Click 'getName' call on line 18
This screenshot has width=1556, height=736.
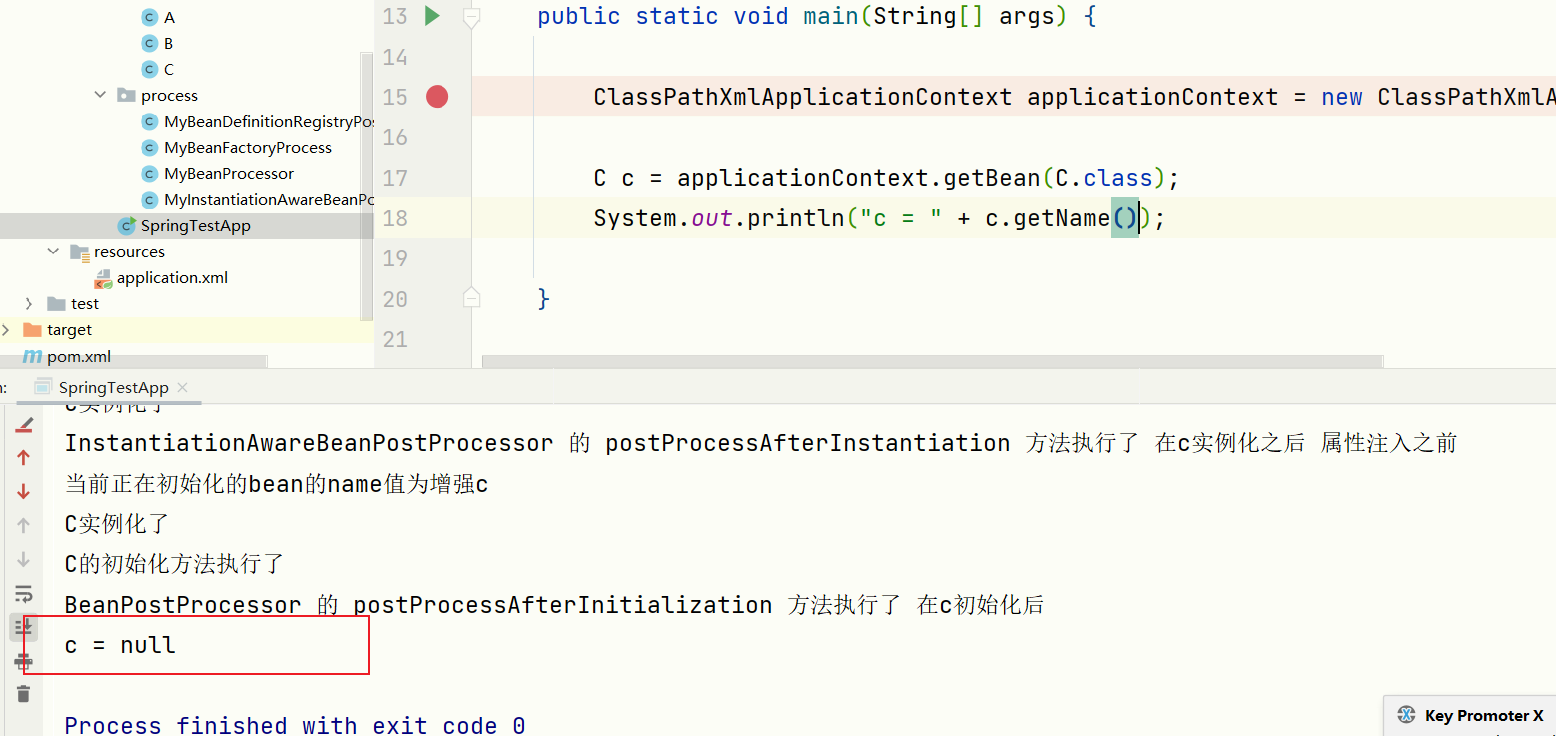pos(1062,218)
